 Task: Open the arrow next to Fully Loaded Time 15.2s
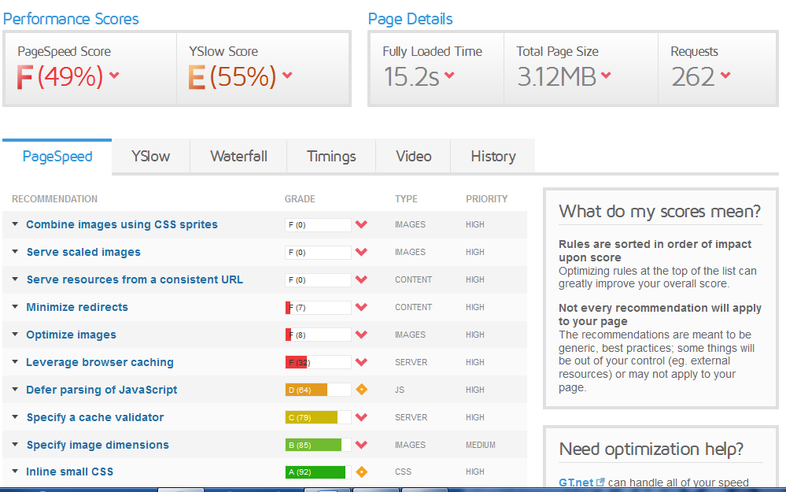(x=450, y=75)
